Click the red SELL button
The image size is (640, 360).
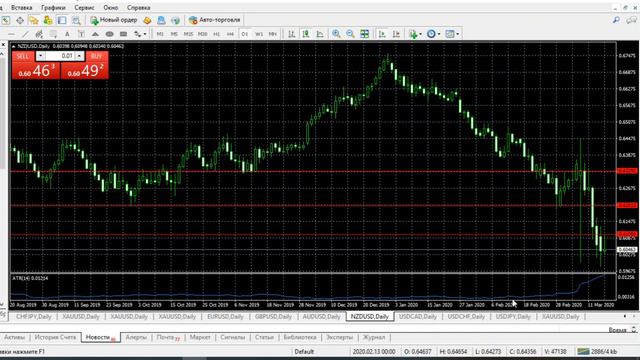point(23,56)
